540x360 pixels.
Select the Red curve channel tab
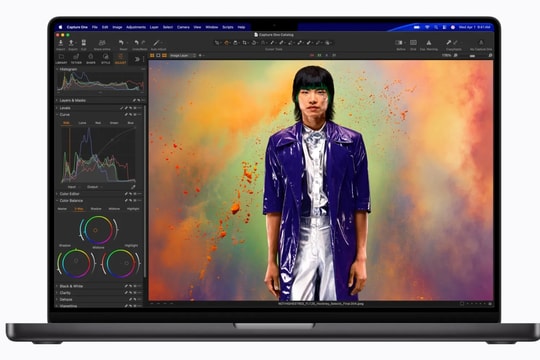coord(98,123)
